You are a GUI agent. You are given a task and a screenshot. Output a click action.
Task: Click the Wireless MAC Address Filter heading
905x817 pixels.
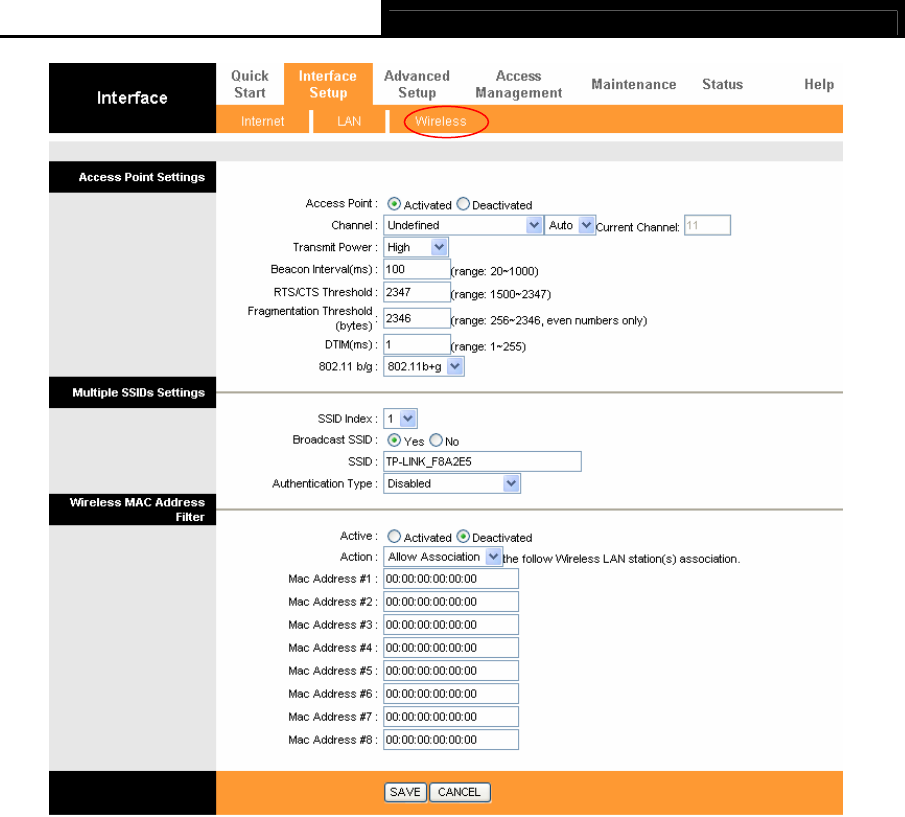click(137, 509)
